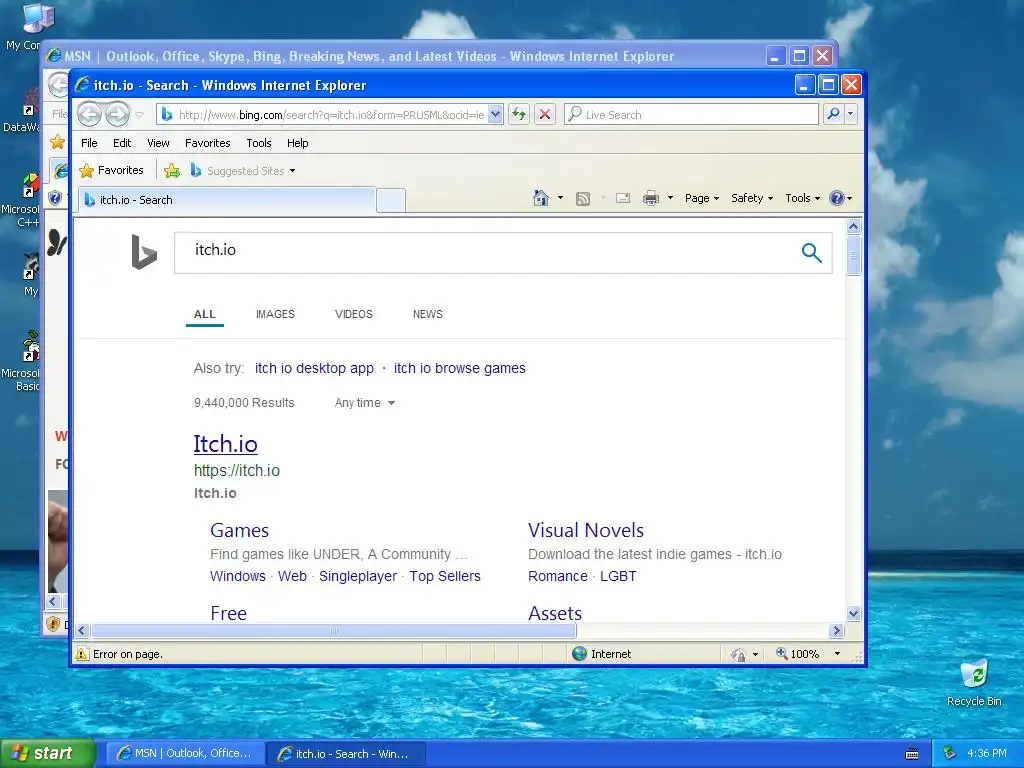Screen dimensions: 1024x768
Task: Open the 100% zoom level dropdown arrow
Action: point(837,654)
